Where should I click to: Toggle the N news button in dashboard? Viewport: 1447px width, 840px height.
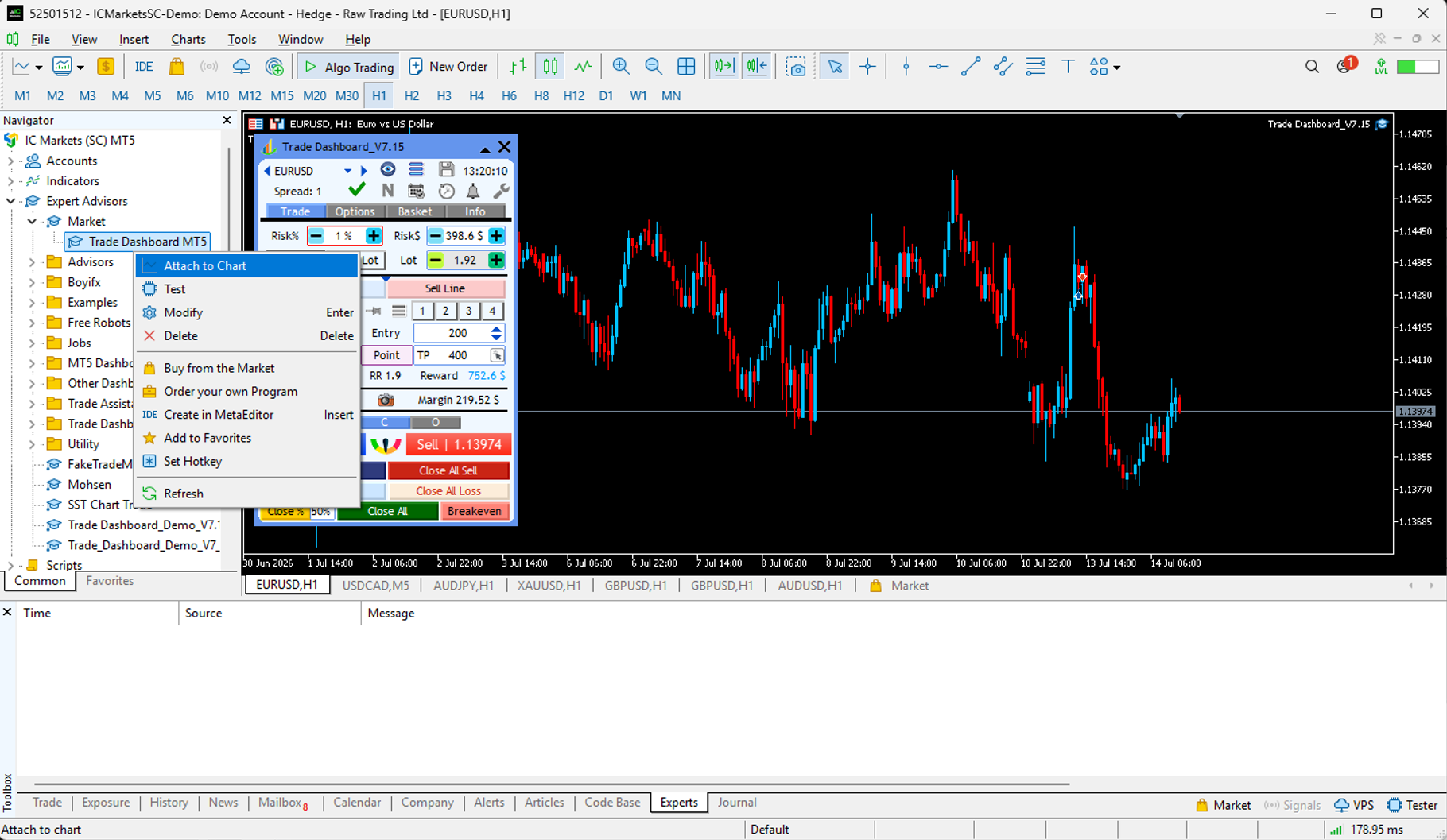pyautogui.click(x=387, y=191)
